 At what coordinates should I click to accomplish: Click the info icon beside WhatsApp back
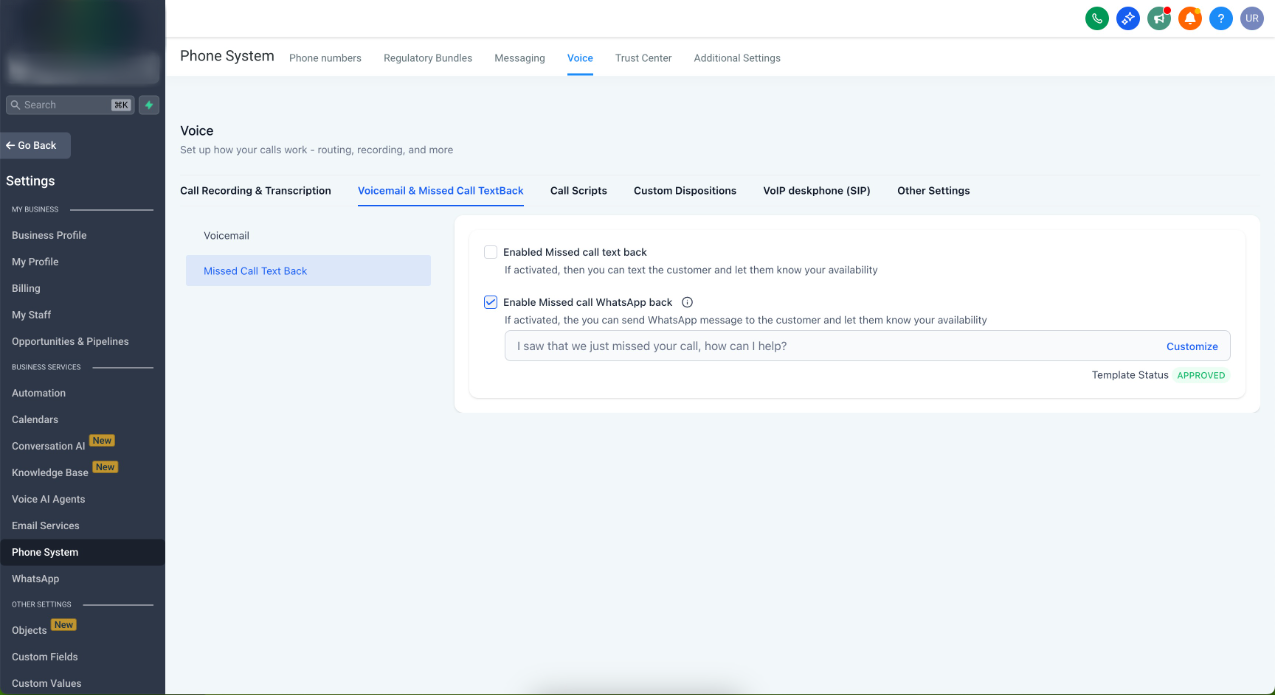coord(687,302)
